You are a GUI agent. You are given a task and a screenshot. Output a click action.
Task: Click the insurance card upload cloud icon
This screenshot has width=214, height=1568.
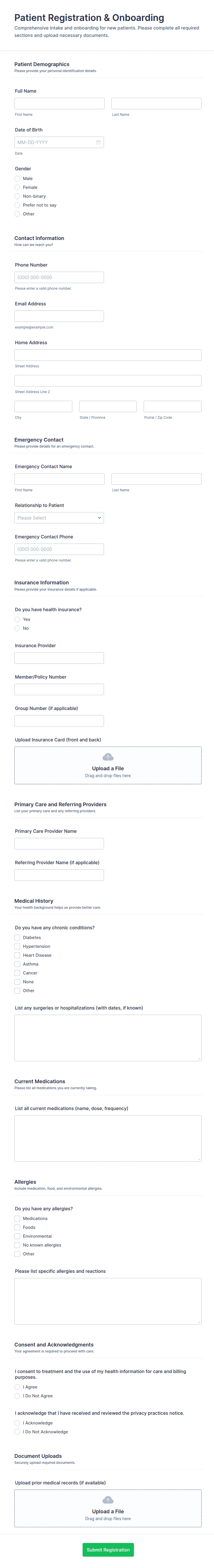click(108, 757)
